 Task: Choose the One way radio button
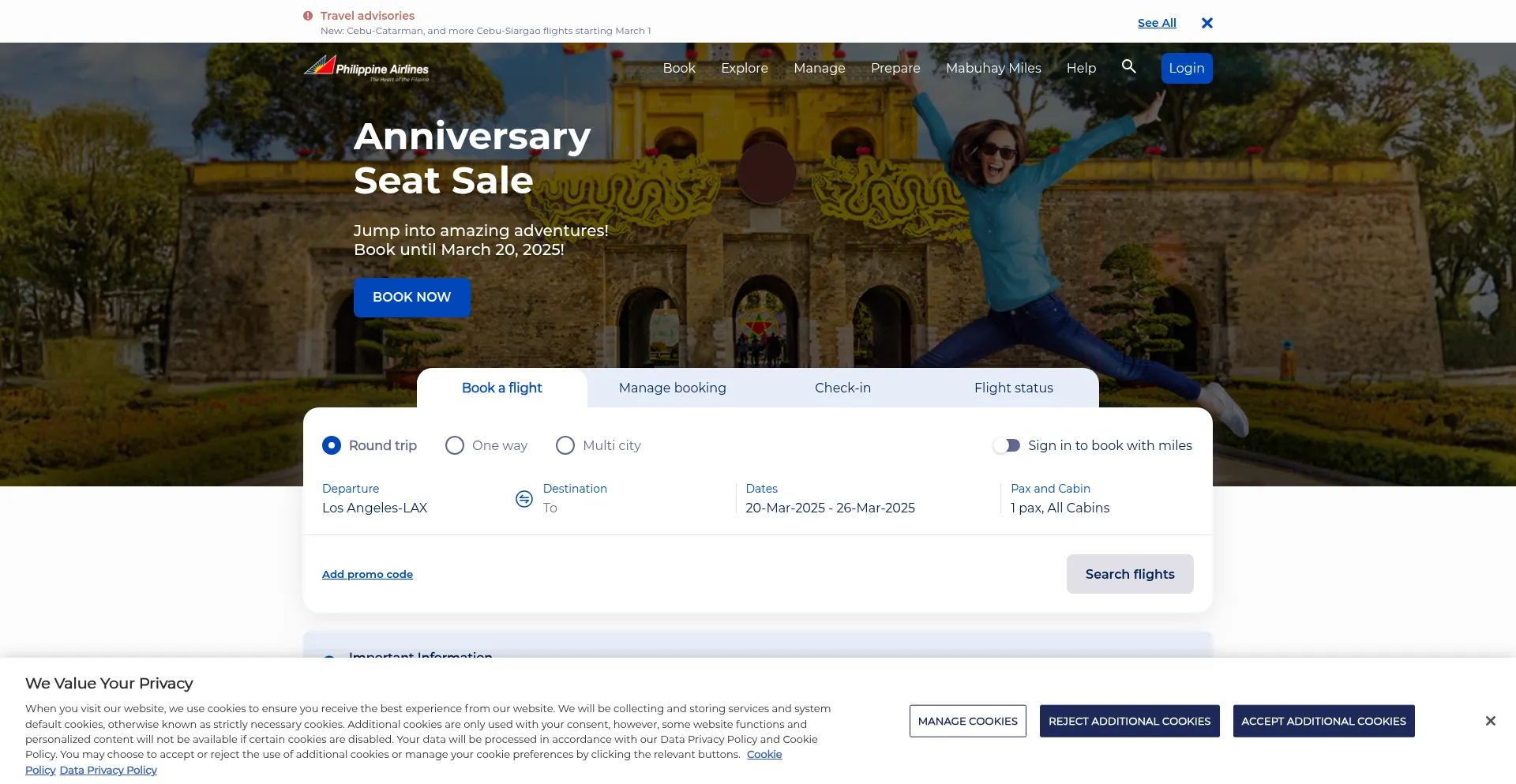click(455, 445)
